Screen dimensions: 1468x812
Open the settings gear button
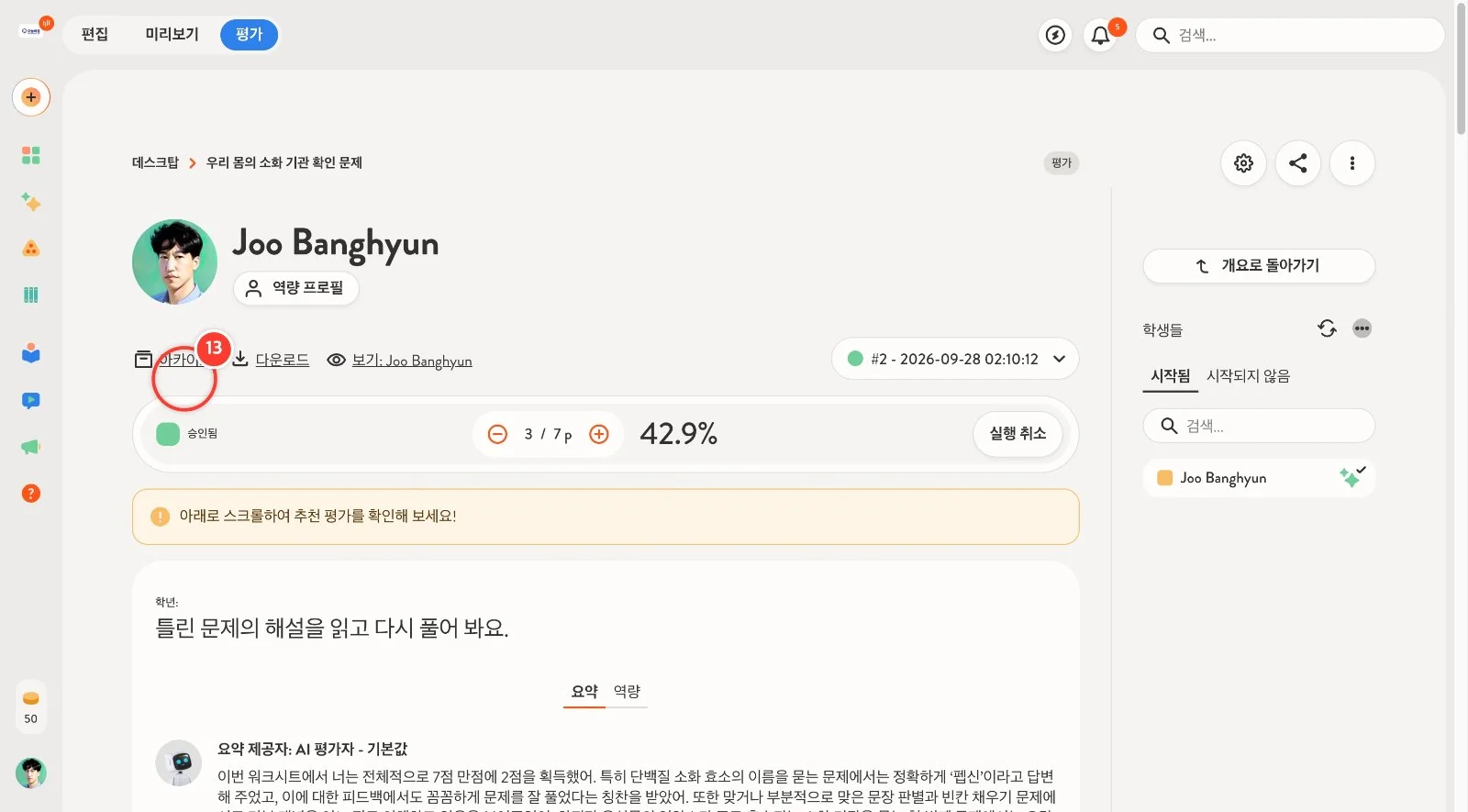1243,163
